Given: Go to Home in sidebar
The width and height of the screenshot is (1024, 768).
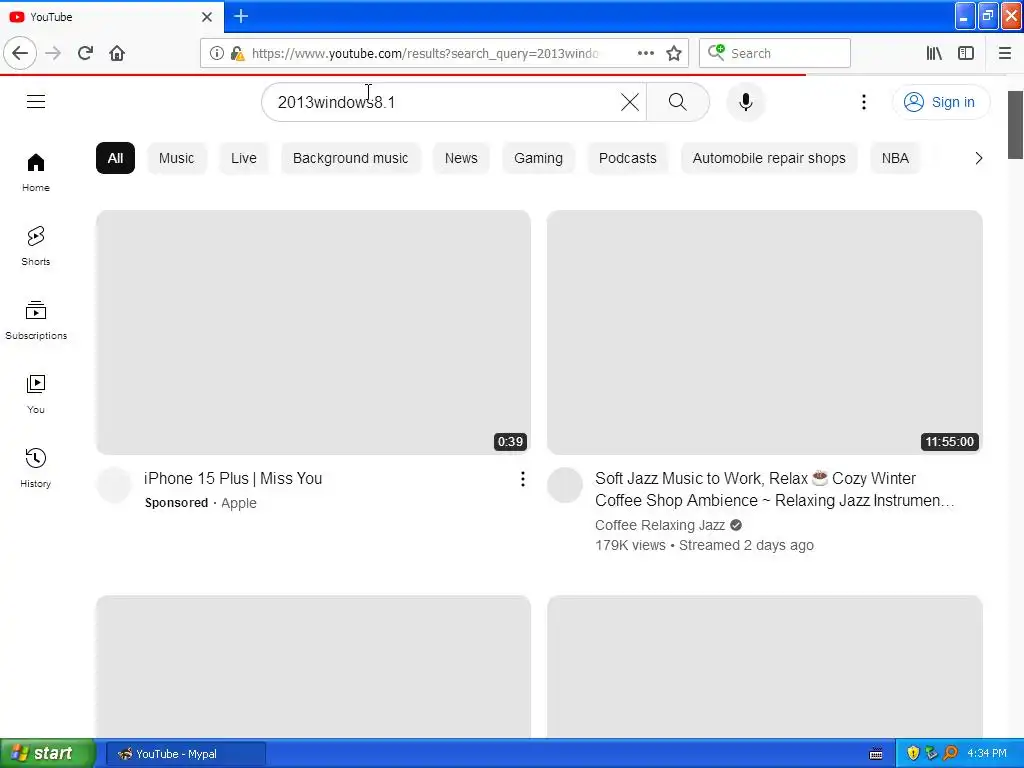Looking at the screenshot, I should tap(36, 172).
